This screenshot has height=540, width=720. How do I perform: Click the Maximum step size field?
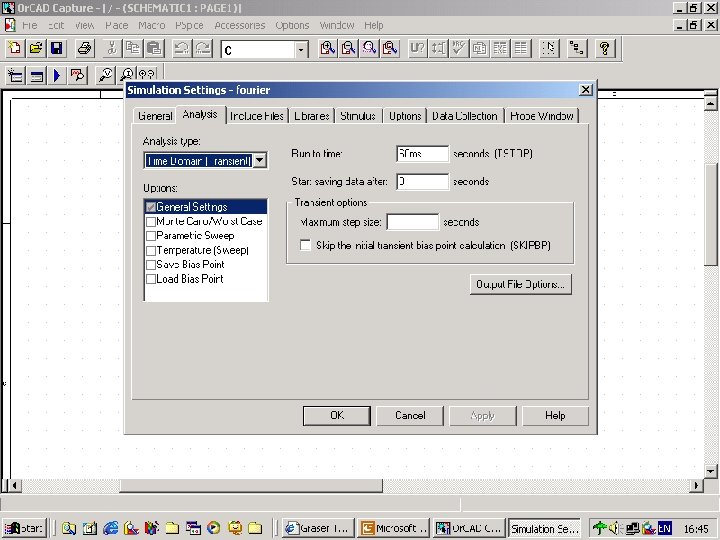click(413, 222)
